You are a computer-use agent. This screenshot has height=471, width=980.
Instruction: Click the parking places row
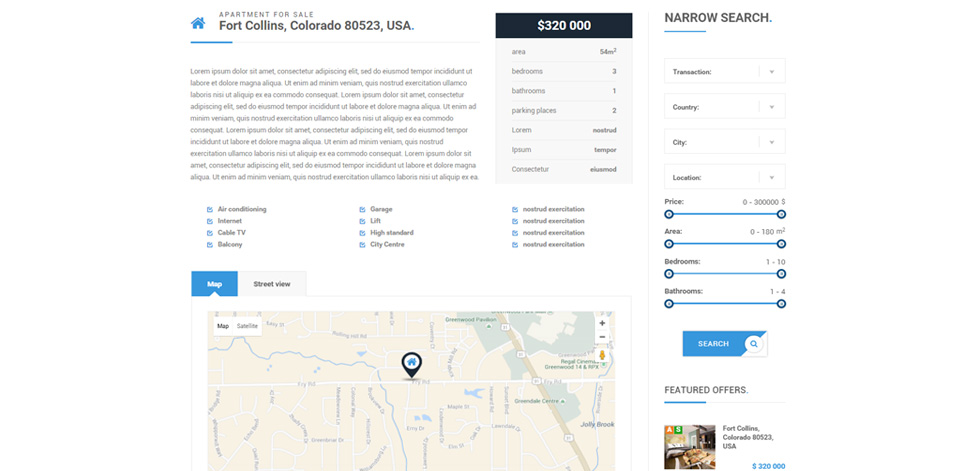coord(564,111)
